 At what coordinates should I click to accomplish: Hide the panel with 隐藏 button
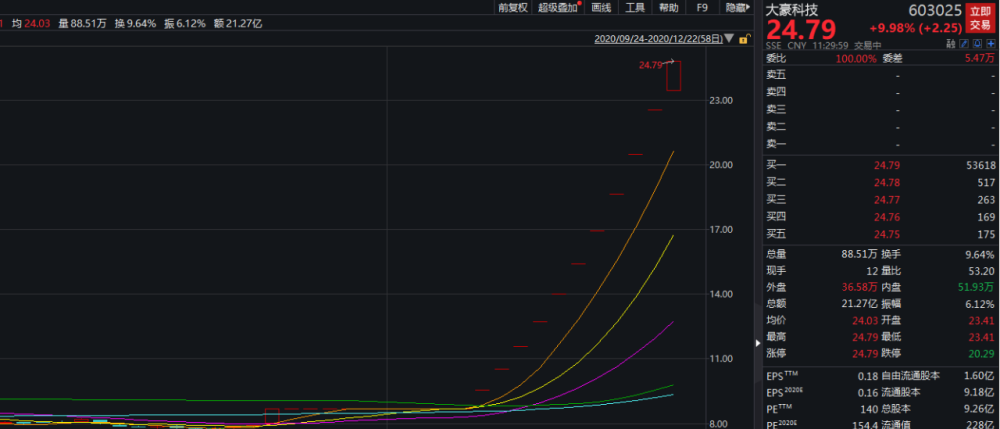point(736,7)
